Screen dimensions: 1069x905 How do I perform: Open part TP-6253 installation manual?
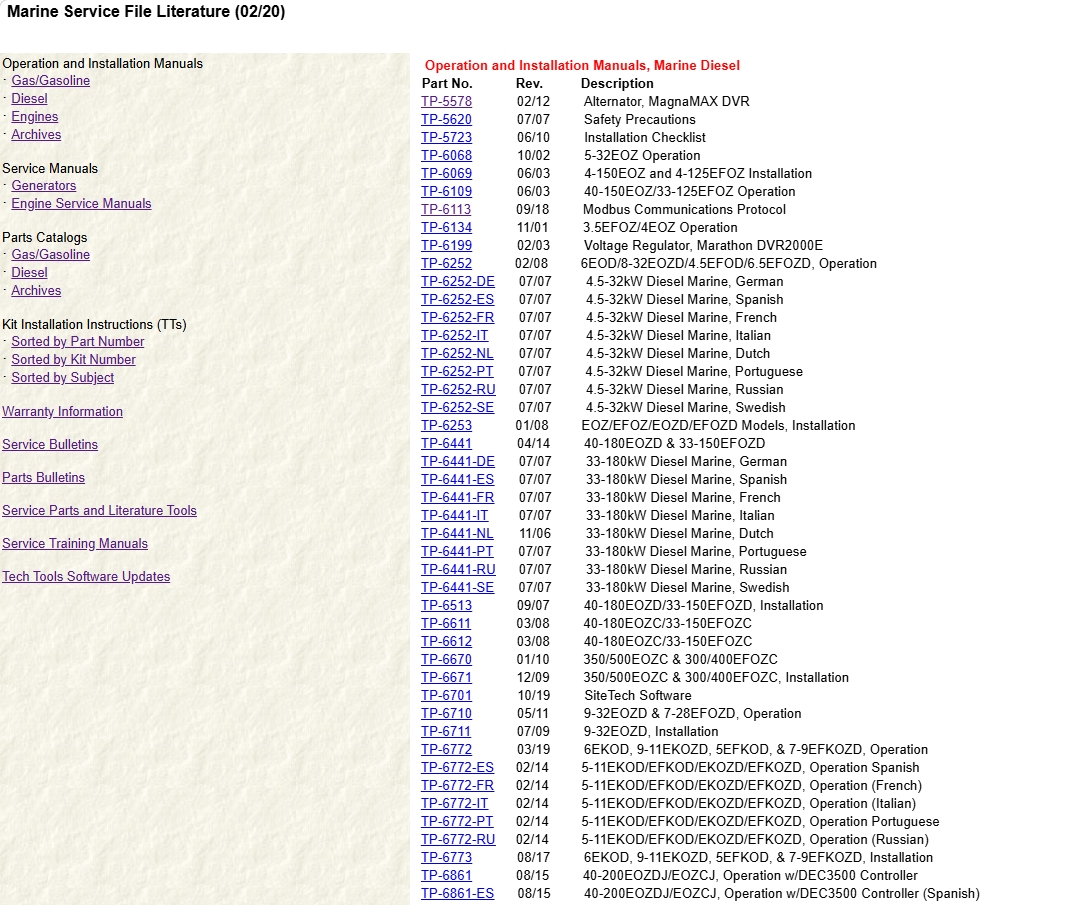[447, 426]
